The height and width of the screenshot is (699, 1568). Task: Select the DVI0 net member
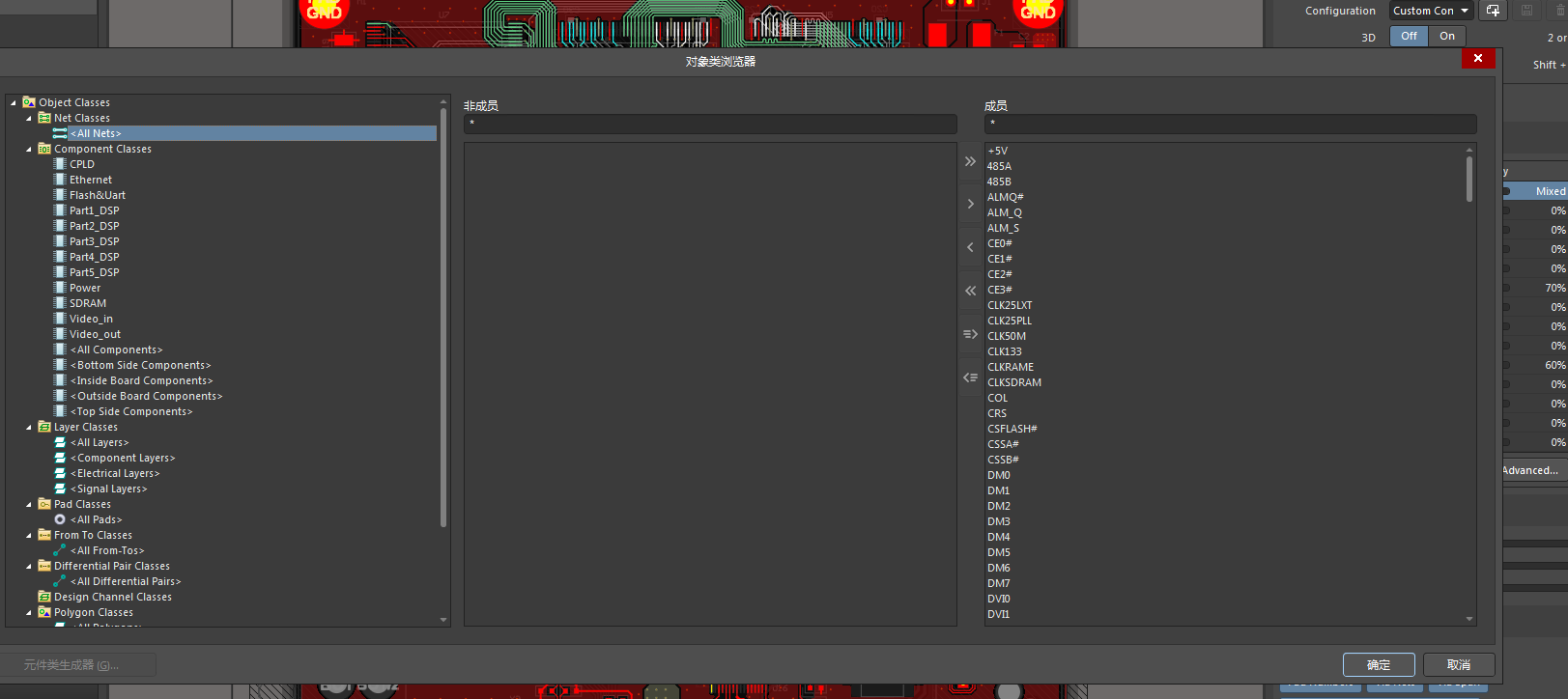(x=998, y=599)
